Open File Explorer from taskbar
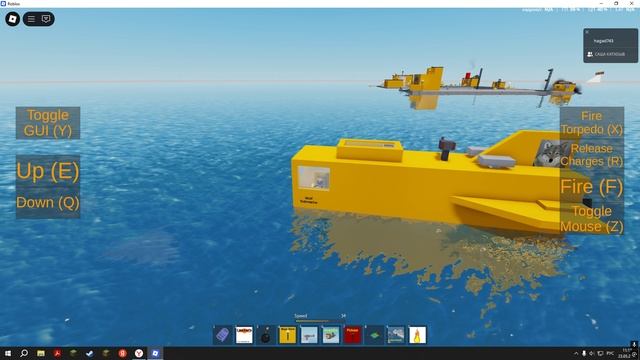 point(41,353)
